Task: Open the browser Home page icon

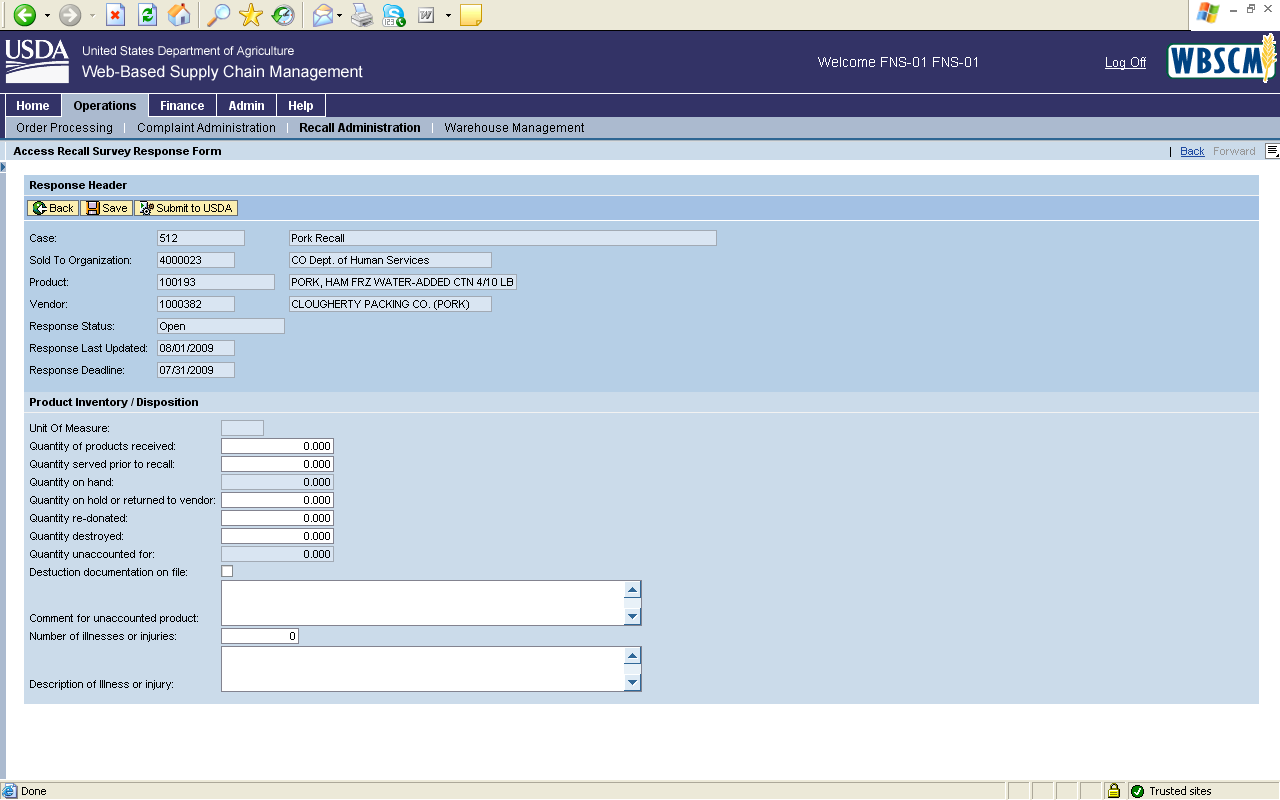Action: click(x=179, y=15)
